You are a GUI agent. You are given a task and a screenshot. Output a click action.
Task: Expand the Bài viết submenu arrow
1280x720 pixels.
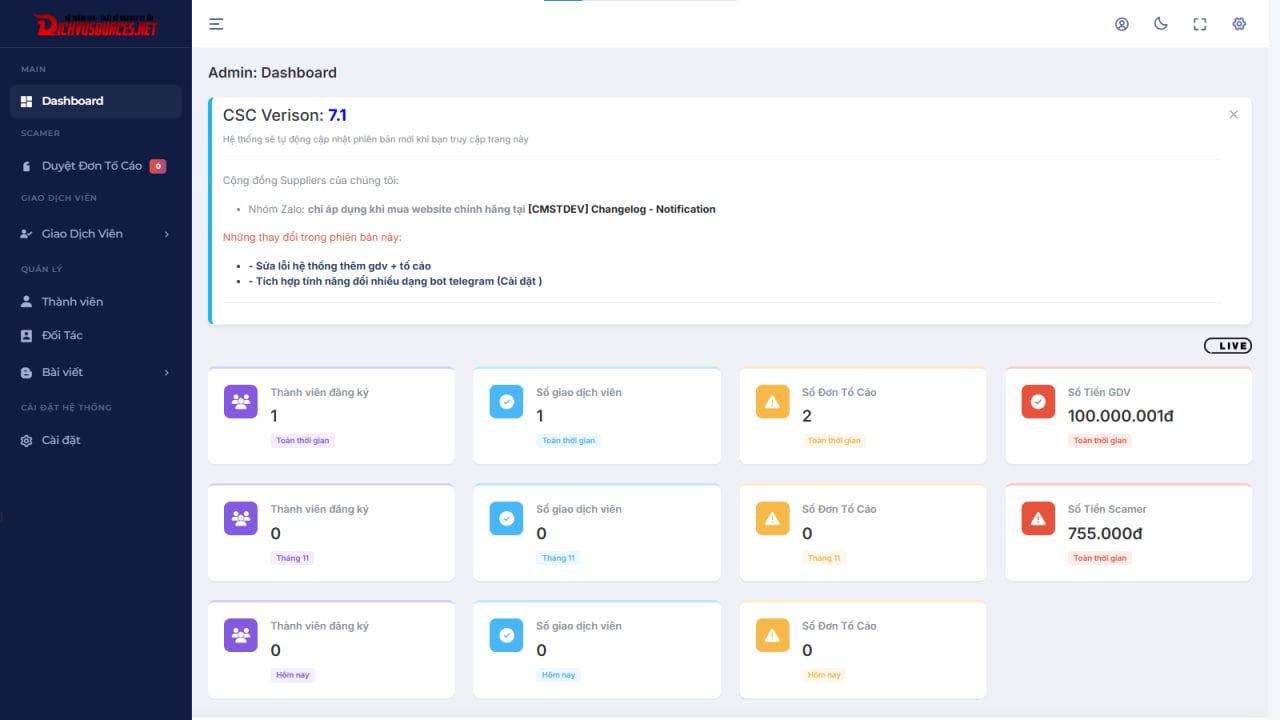click(166, 372)
